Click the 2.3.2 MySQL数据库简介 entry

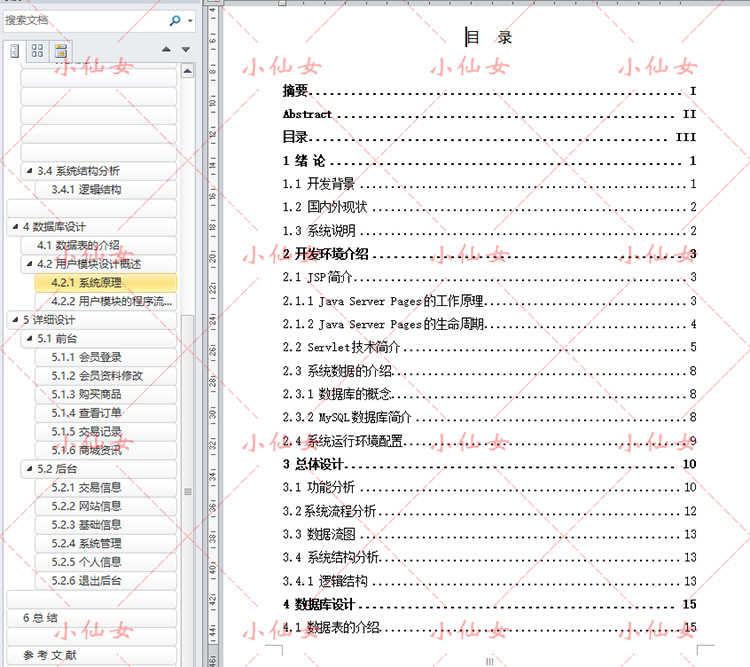click(x=489, y=417)
